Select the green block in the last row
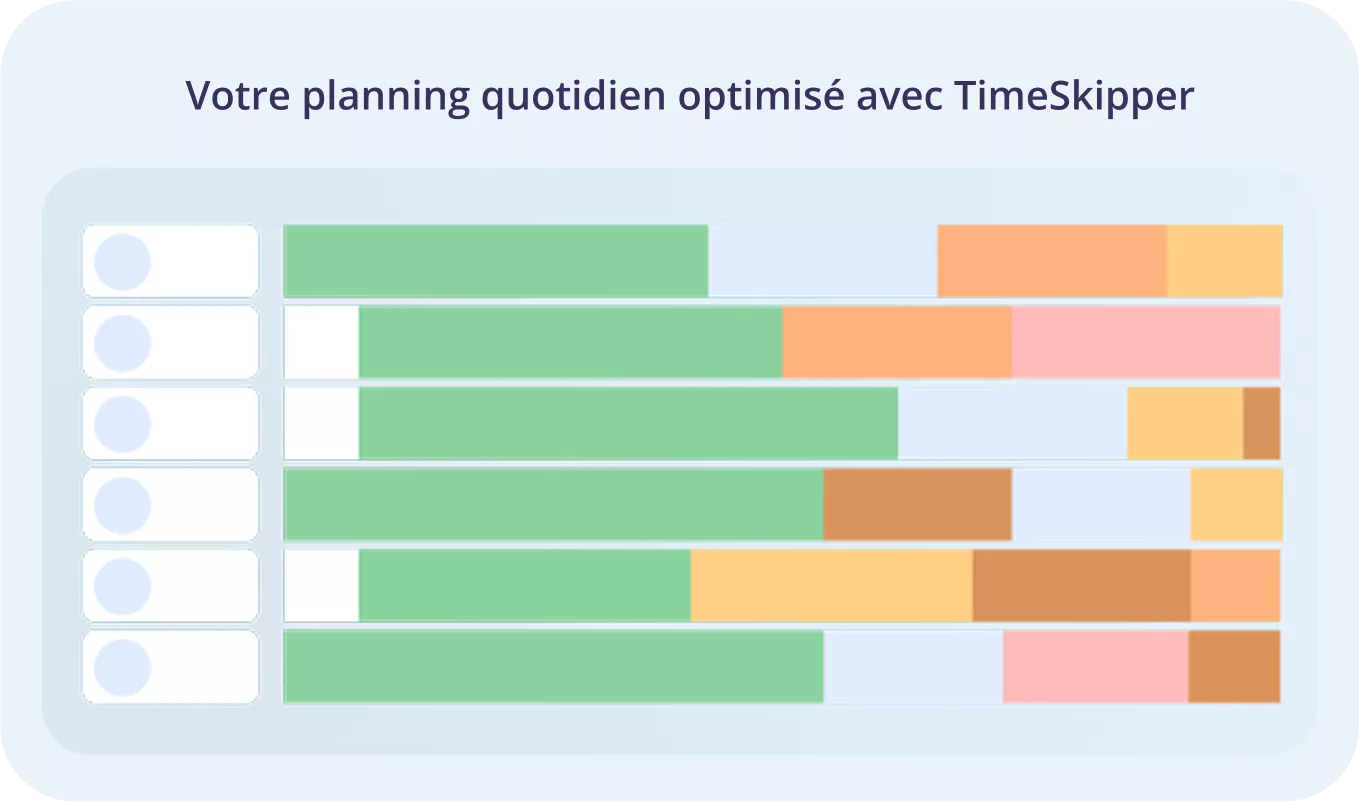This screenshot has width=1359, height=802. [x=553, y=666]
